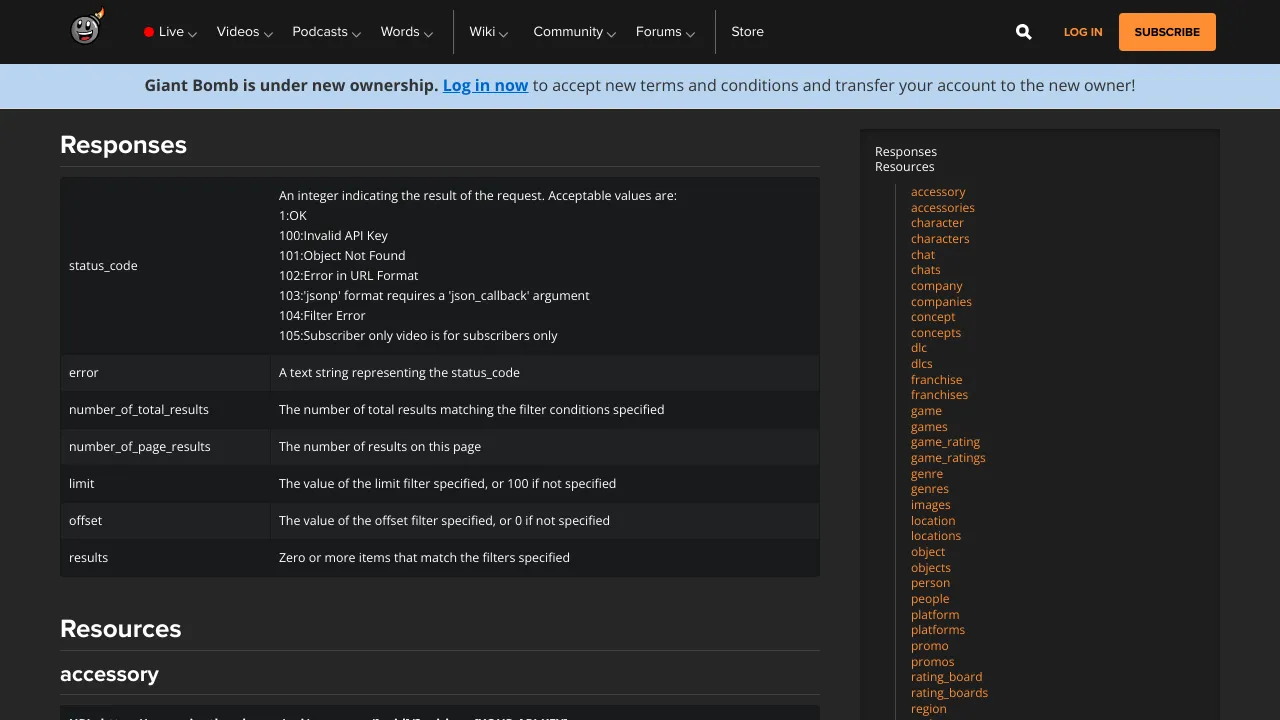This screenshot has width=1280, height=720.
Task: Open the chat sidebar link
Action: (923, 255)
